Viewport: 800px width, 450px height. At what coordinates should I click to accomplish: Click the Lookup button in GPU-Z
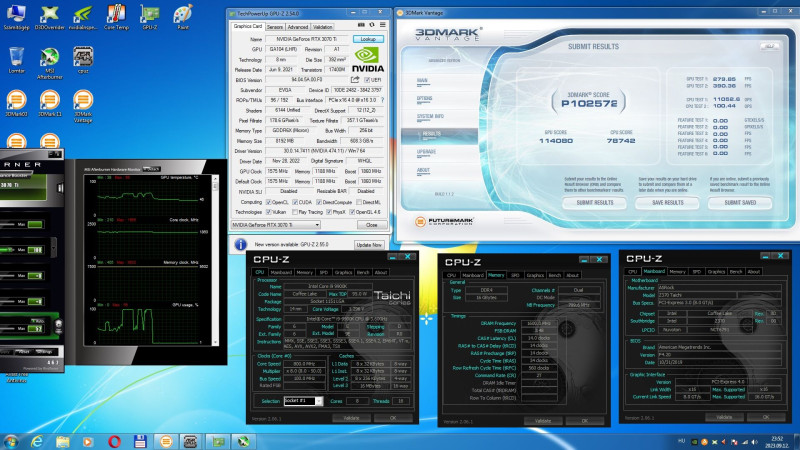coord(368,39)
